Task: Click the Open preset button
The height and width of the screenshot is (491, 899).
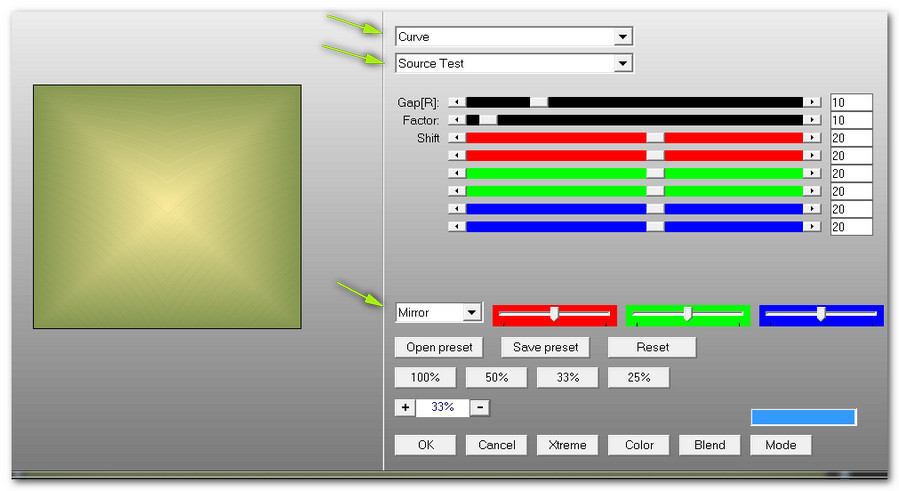Action: coord(439,347)
